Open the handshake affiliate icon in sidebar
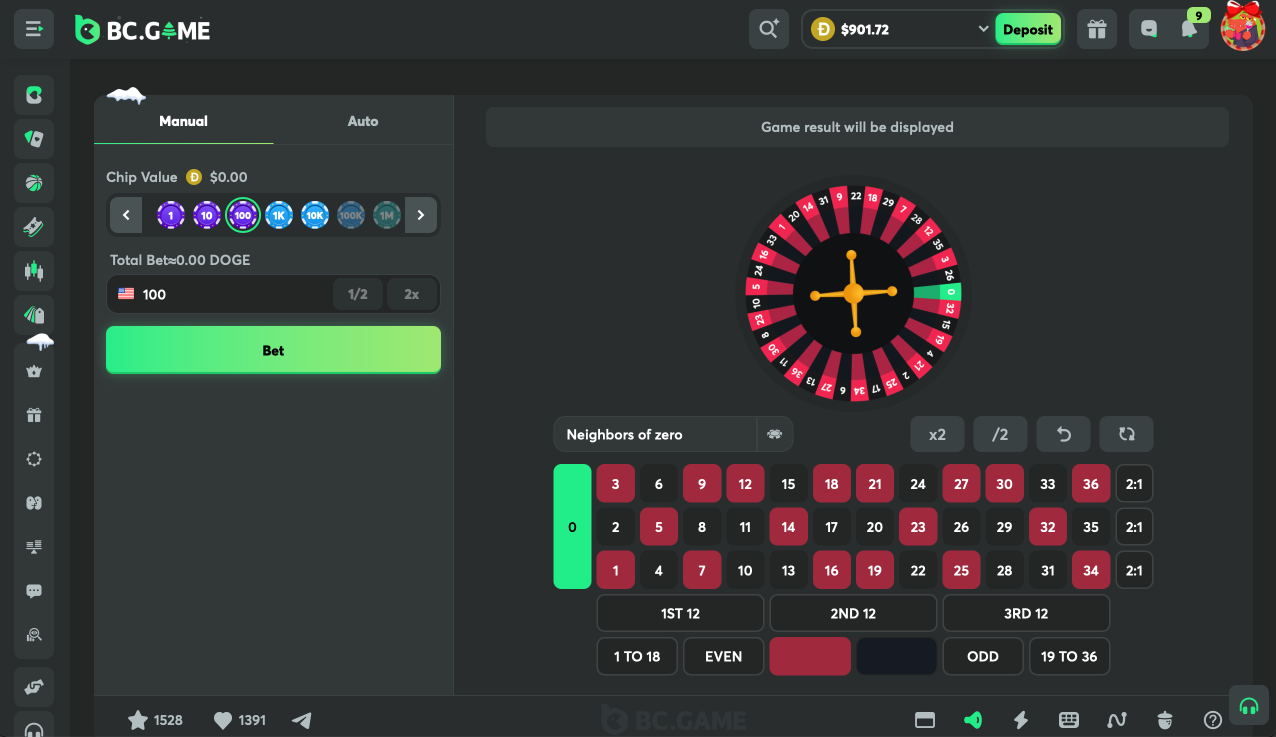The height and width of the screenshot is (737, 1276). click(x=34, y=687)
